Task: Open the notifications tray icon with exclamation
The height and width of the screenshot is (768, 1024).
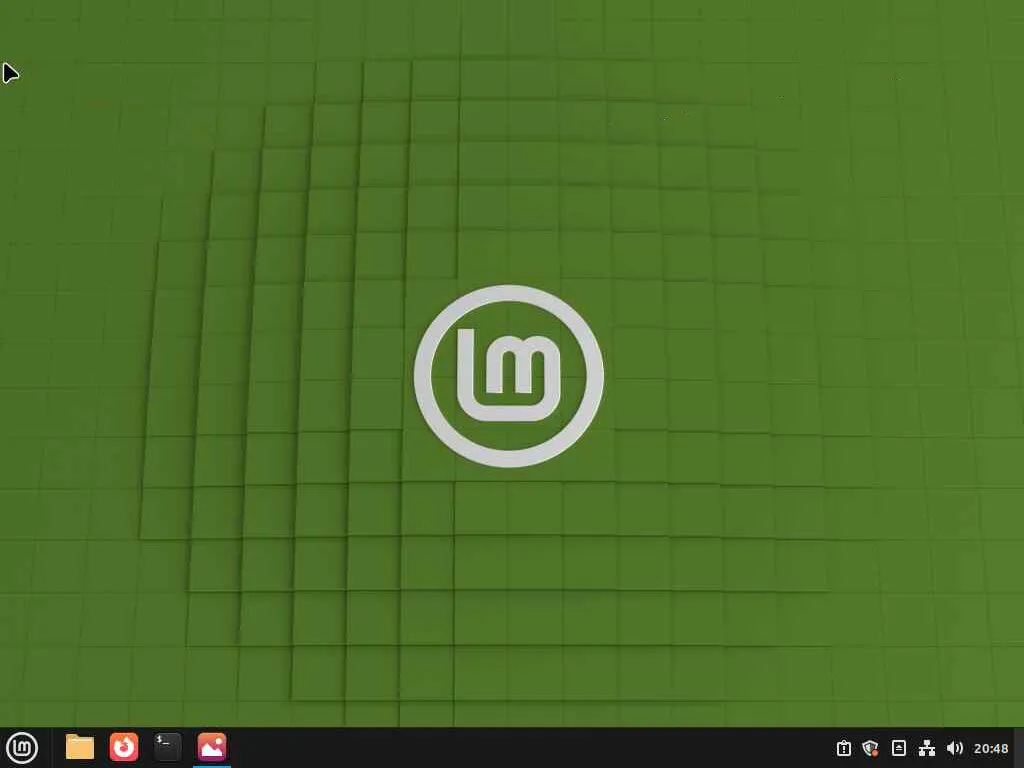Action: tap(843, 748)
